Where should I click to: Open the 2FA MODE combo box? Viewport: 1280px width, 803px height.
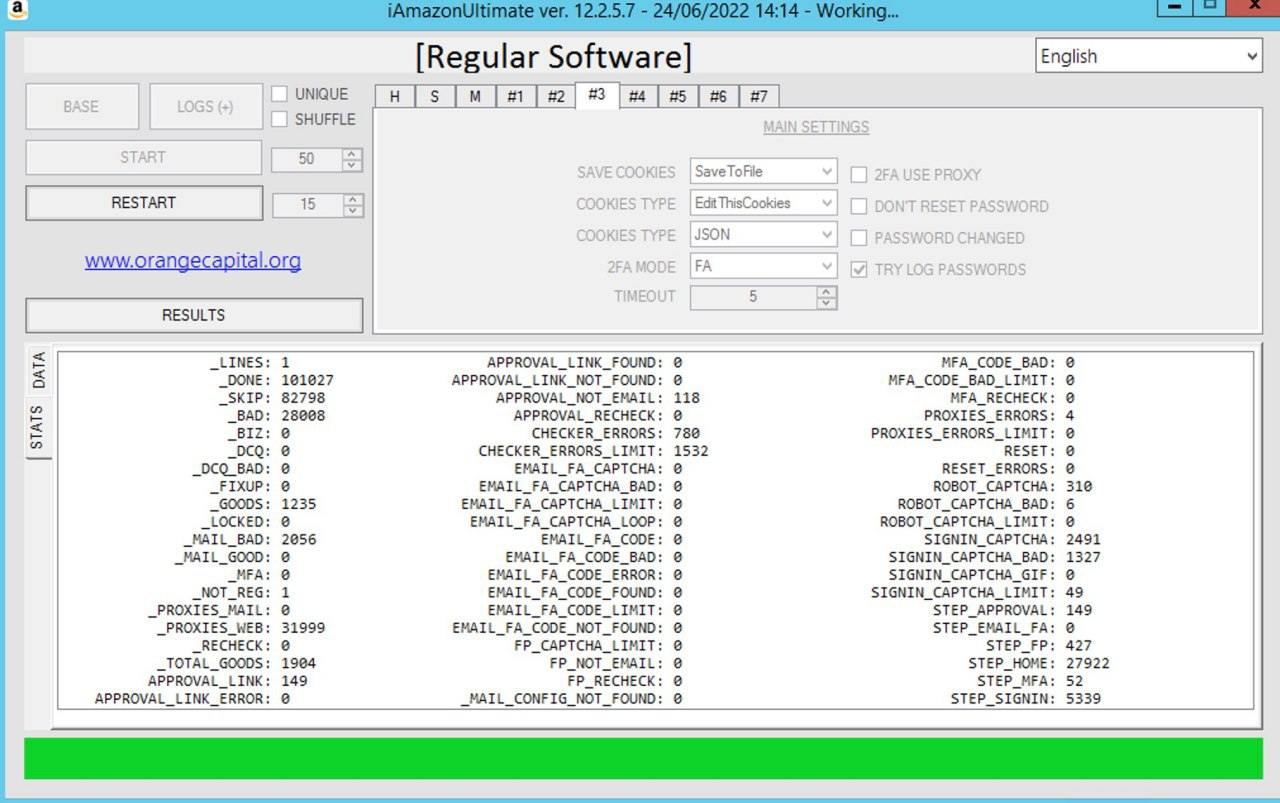point(763,267)
